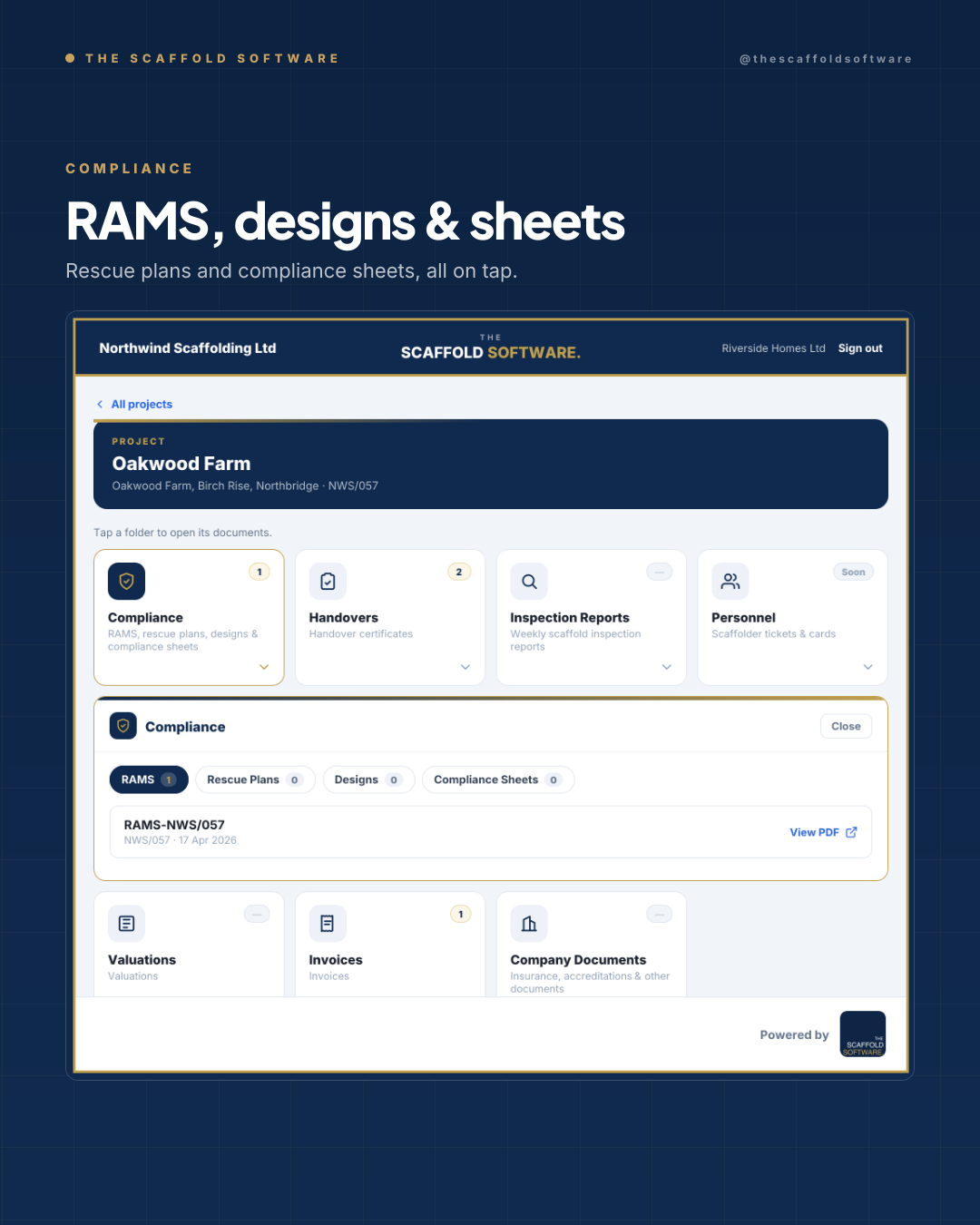The image size is (980, 1225).
Task: Click the Invoices receipt icon
Action: (328, 924)
